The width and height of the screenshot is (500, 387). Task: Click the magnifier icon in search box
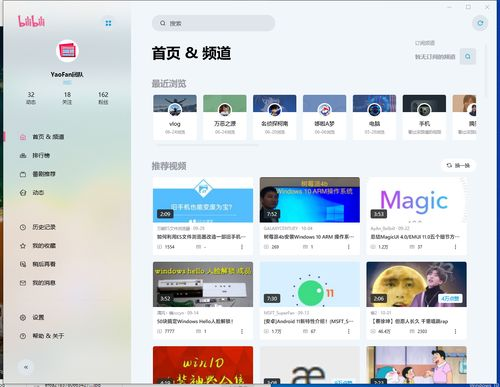point(163,23)
